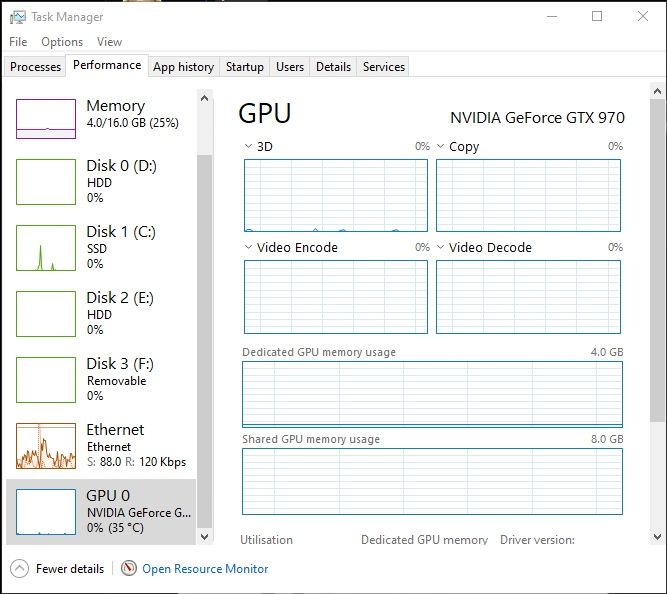Switch to the Processes tab
This screenshot has height=594, width=667.
pyautogui.click(x=35, y=67)
